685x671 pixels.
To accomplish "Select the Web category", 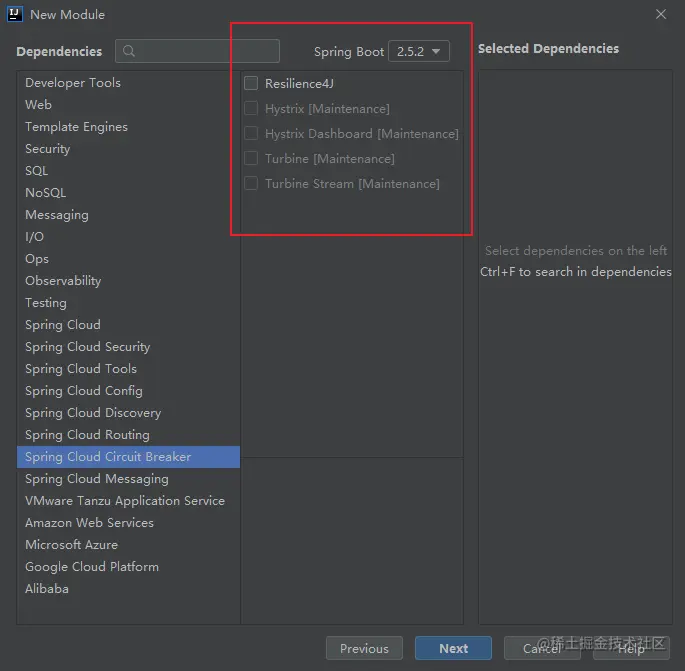I will (x=128, y=104).
